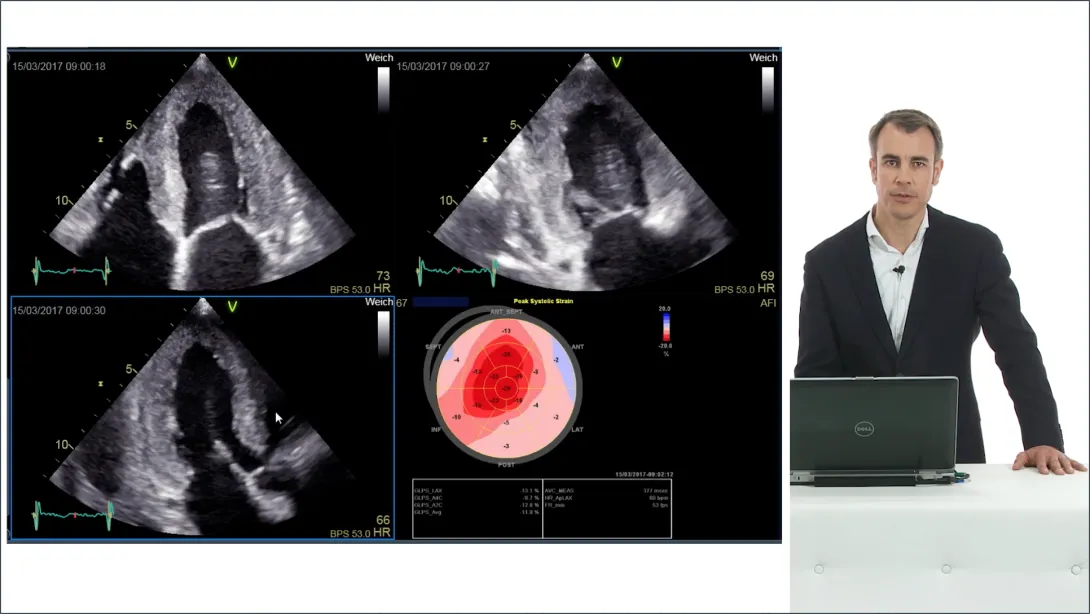Click the ECG trace in the 09:00:27 view

tap(457, 270)
